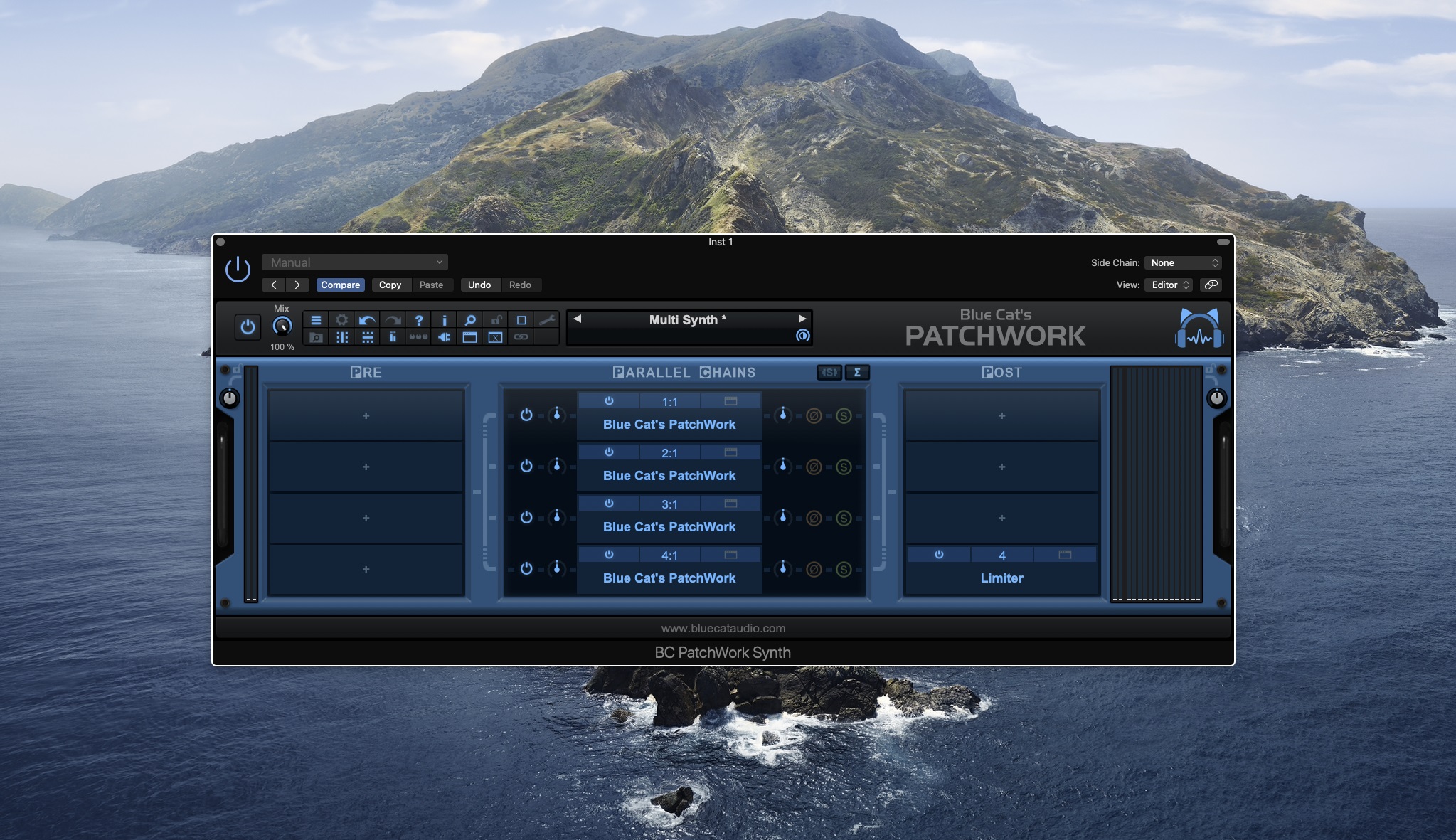Click the three-knobs icon in toolbar
The height and width of the screenshot is (840, 1456).
click(418, 337)
